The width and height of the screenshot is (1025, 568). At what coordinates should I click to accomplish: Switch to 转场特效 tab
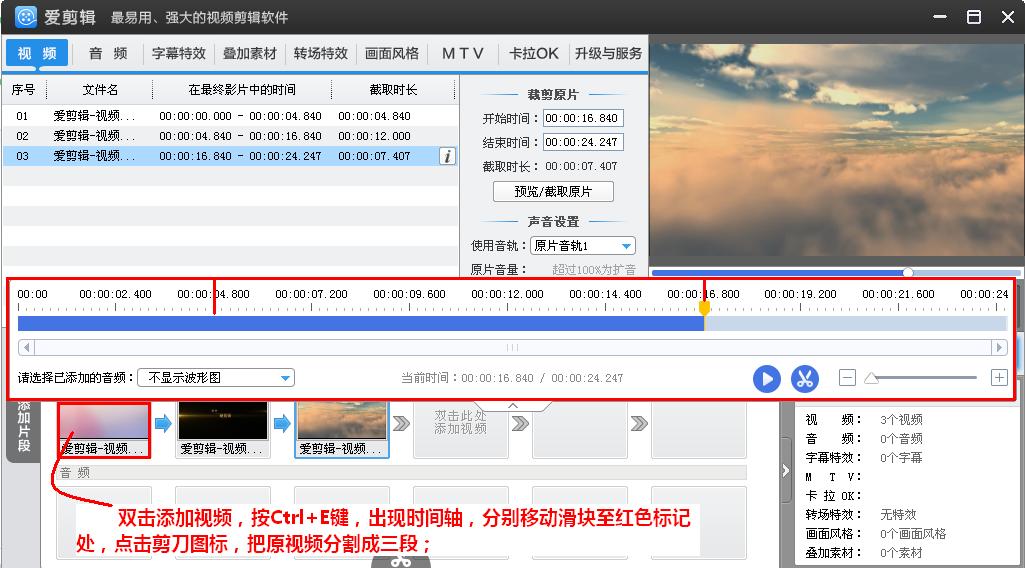pos(320,54)
